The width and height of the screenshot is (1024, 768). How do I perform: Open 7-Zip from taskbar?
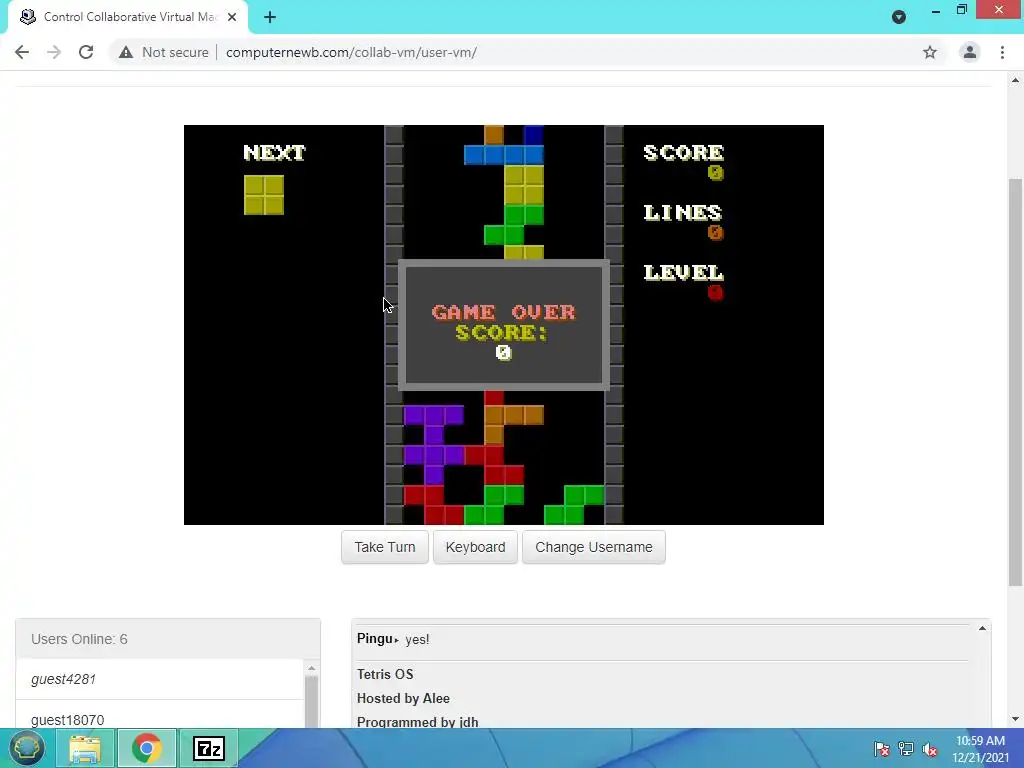209,748
